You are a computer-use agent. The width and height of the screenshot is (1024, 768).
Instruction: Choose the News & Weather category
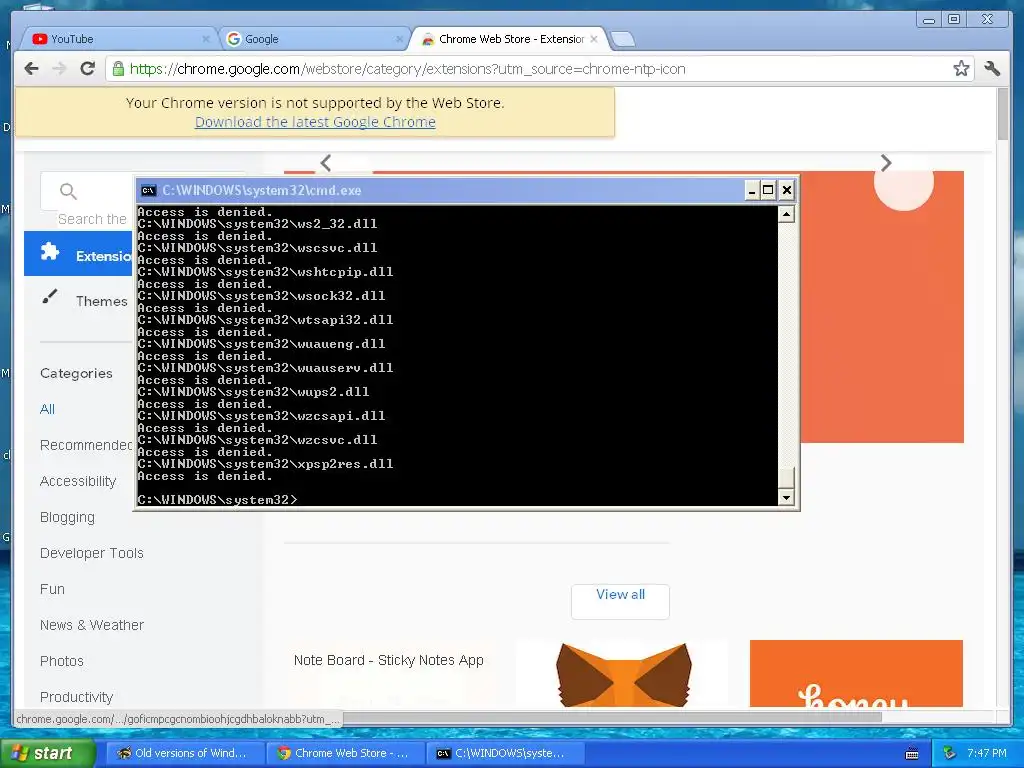pos(91,625)
